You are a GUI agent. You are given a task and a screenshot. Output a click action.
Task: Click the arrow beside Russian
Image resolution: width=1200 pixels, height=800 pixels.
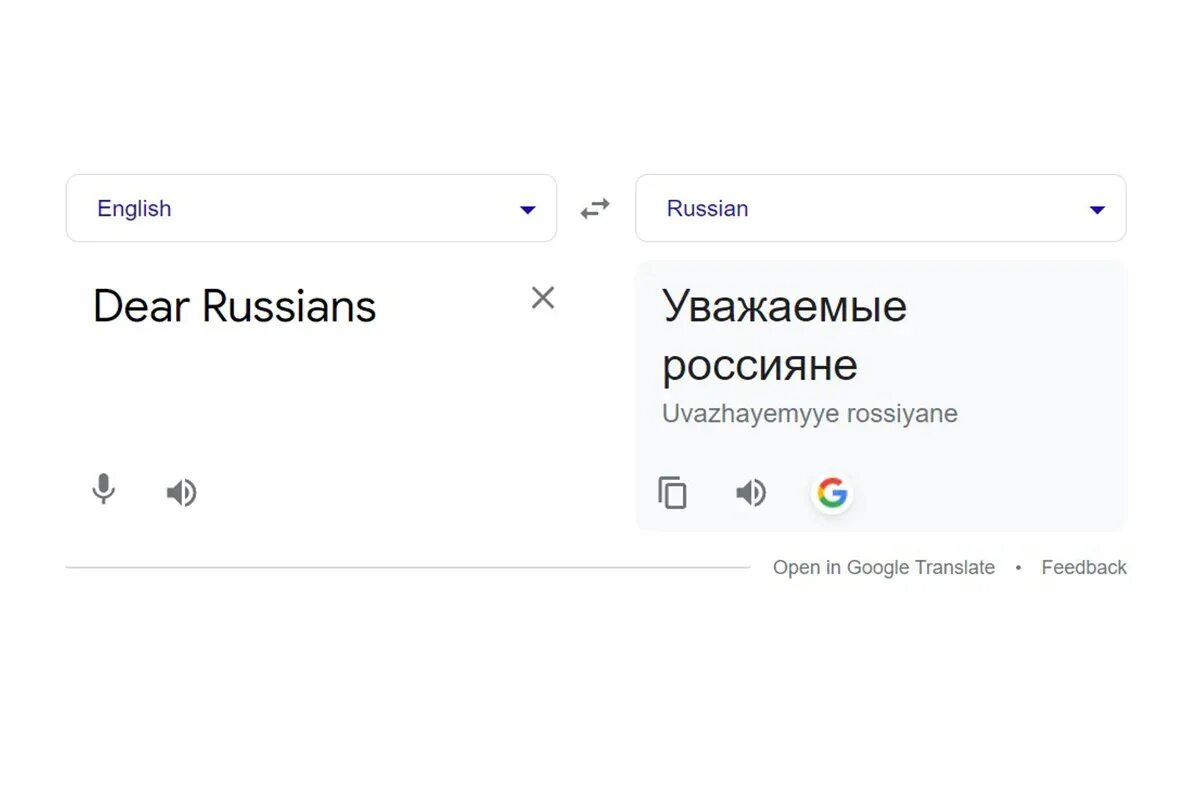1097,210
